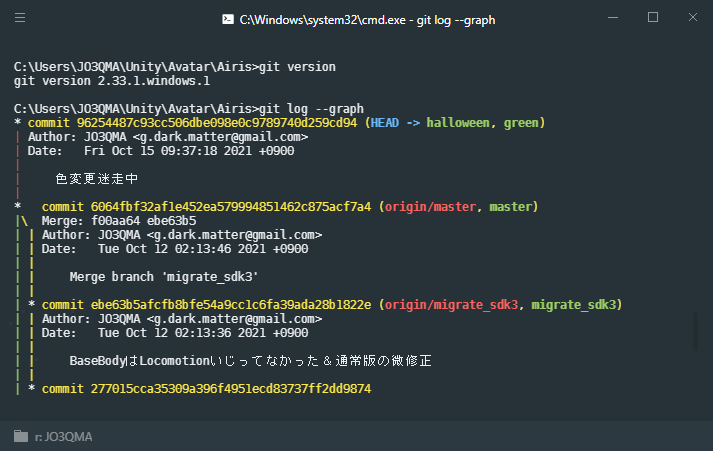Close the cmd.exe terminal window
The width and height of the screenshot is (713, 451).
[x=693, y=17]
